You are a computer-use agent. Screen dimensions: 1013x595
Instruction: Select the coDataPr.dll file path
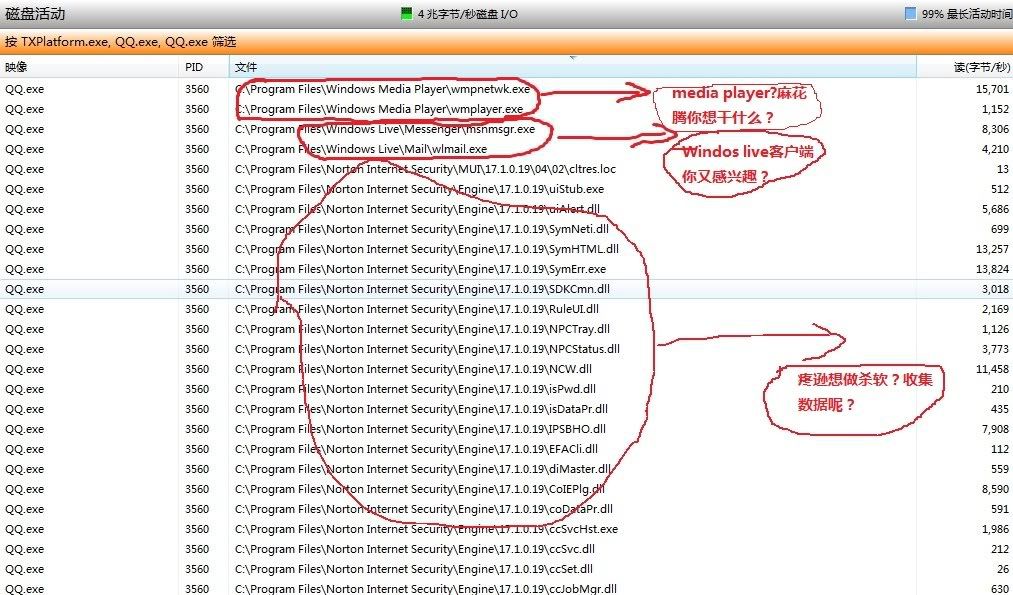pos(424,510)
